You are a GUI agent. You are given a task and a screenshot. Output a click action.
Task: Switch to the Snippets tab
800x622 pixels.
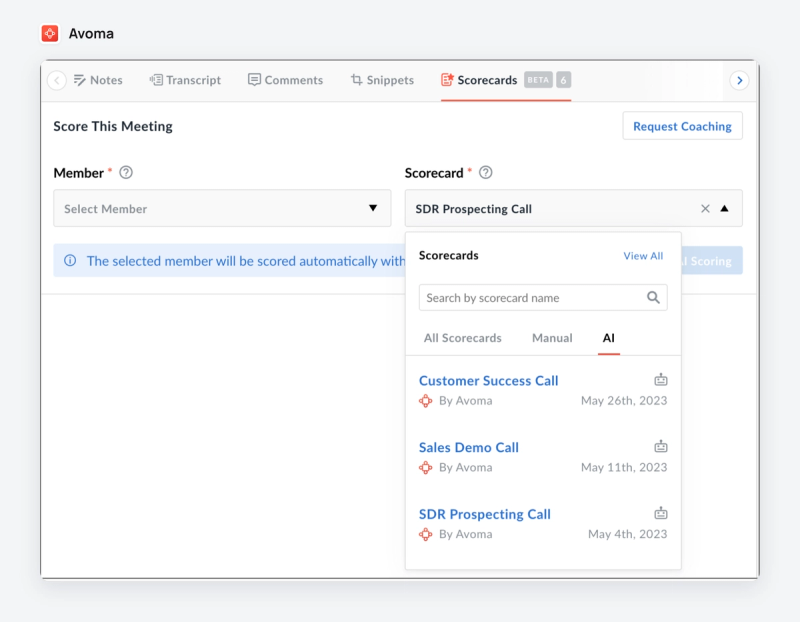click(x=382, y=80)
